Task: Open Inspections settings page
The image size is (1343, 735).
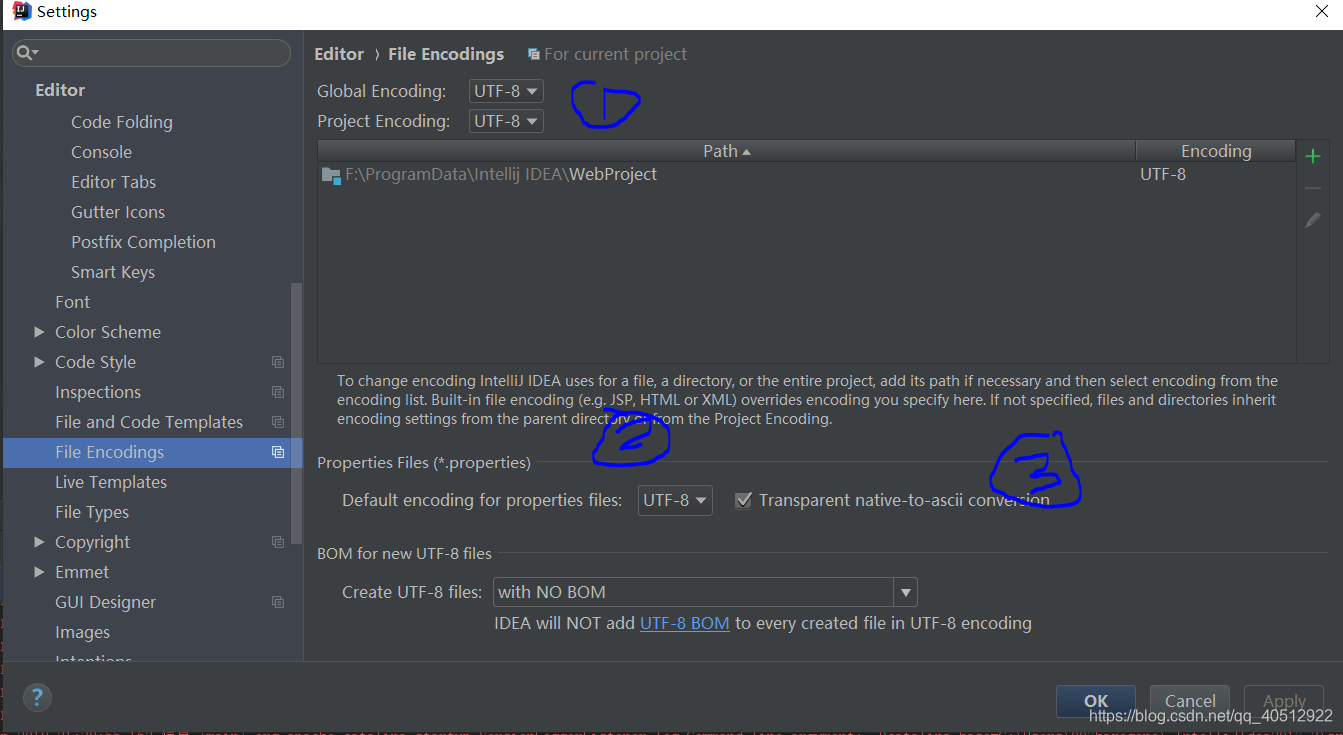Action: click(98, 392)
